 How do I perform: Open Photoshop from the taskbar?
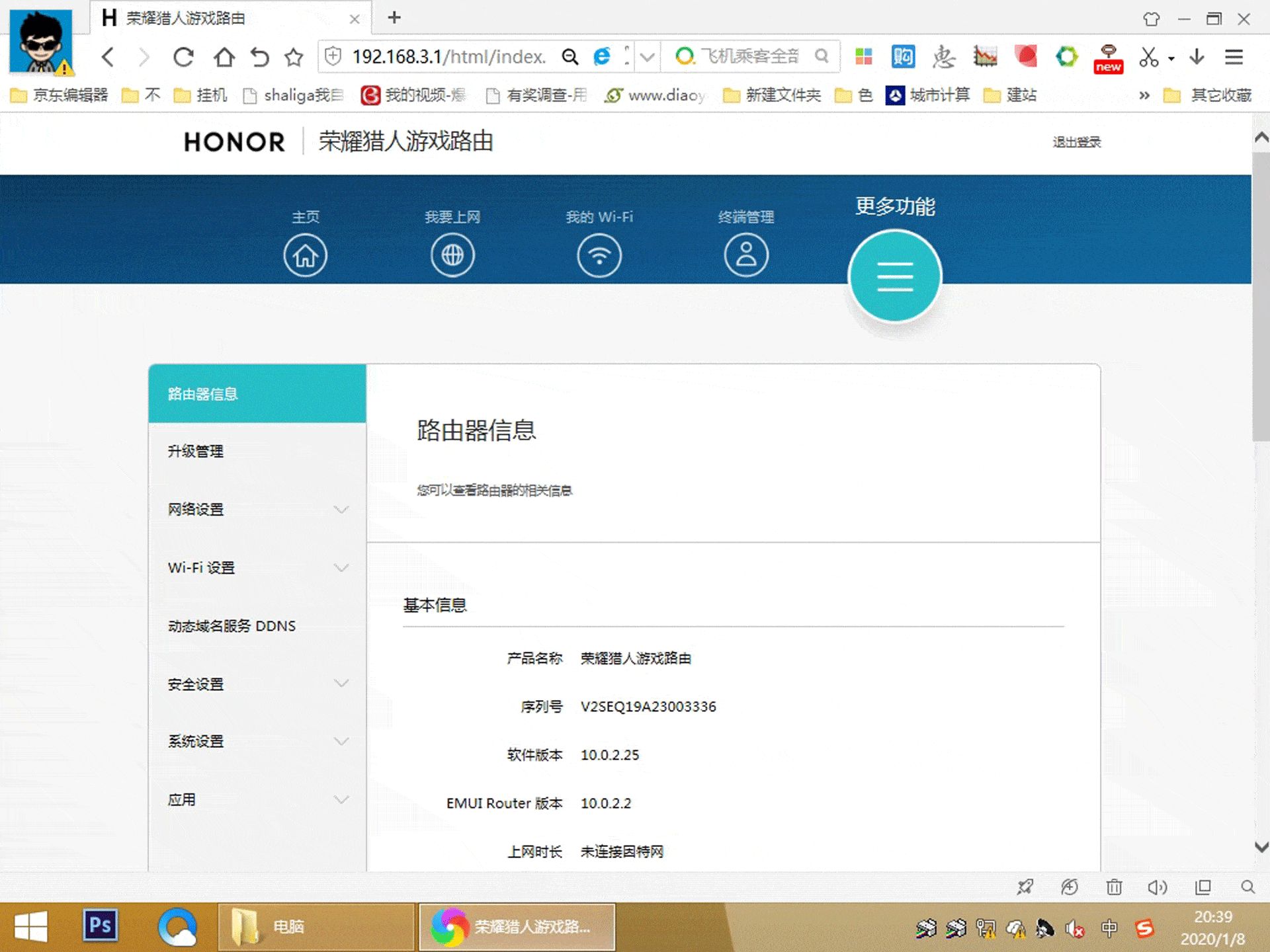[x=101, y=926]
